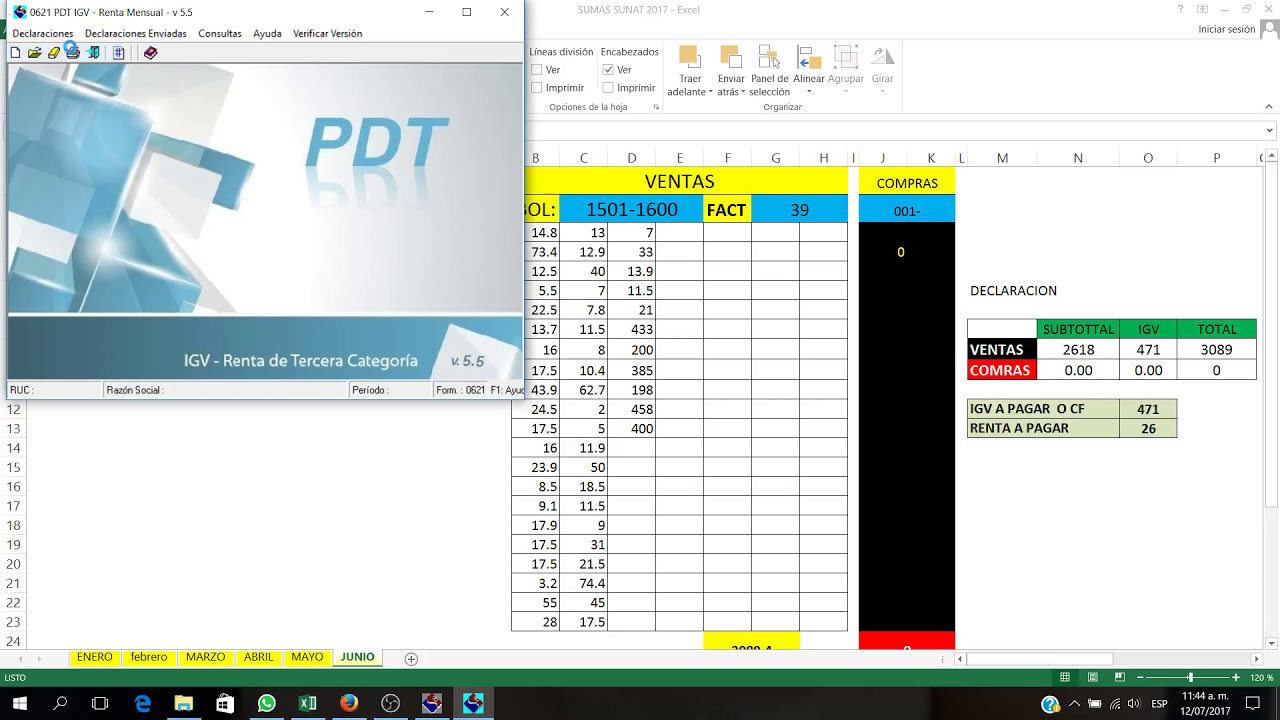Viewport: 1280px width, 720px height.
Task: Open Firefox from the taskbar
Action: click(x=348, y=704)
